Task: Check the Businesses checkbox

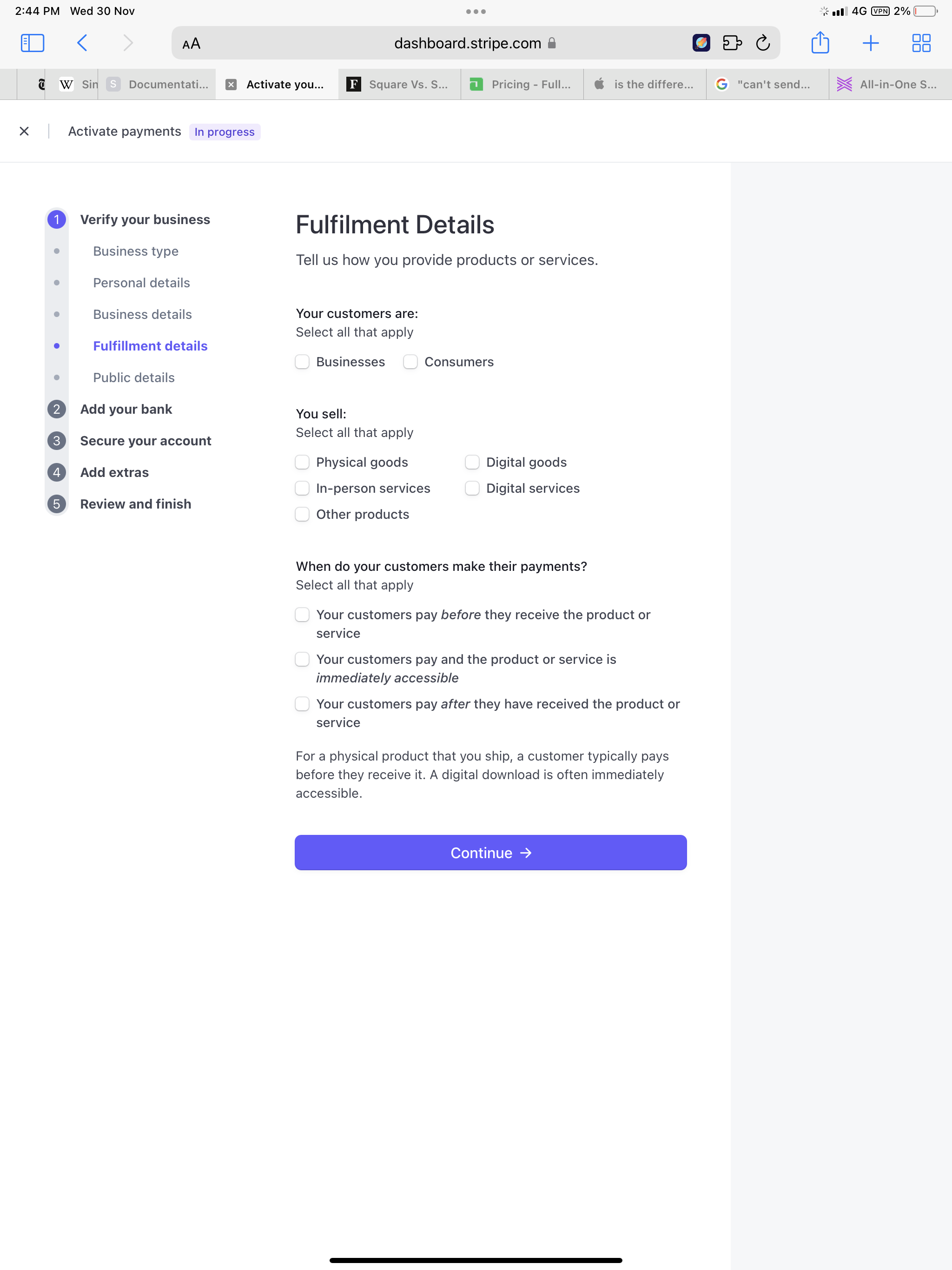Action: (302, 362)
